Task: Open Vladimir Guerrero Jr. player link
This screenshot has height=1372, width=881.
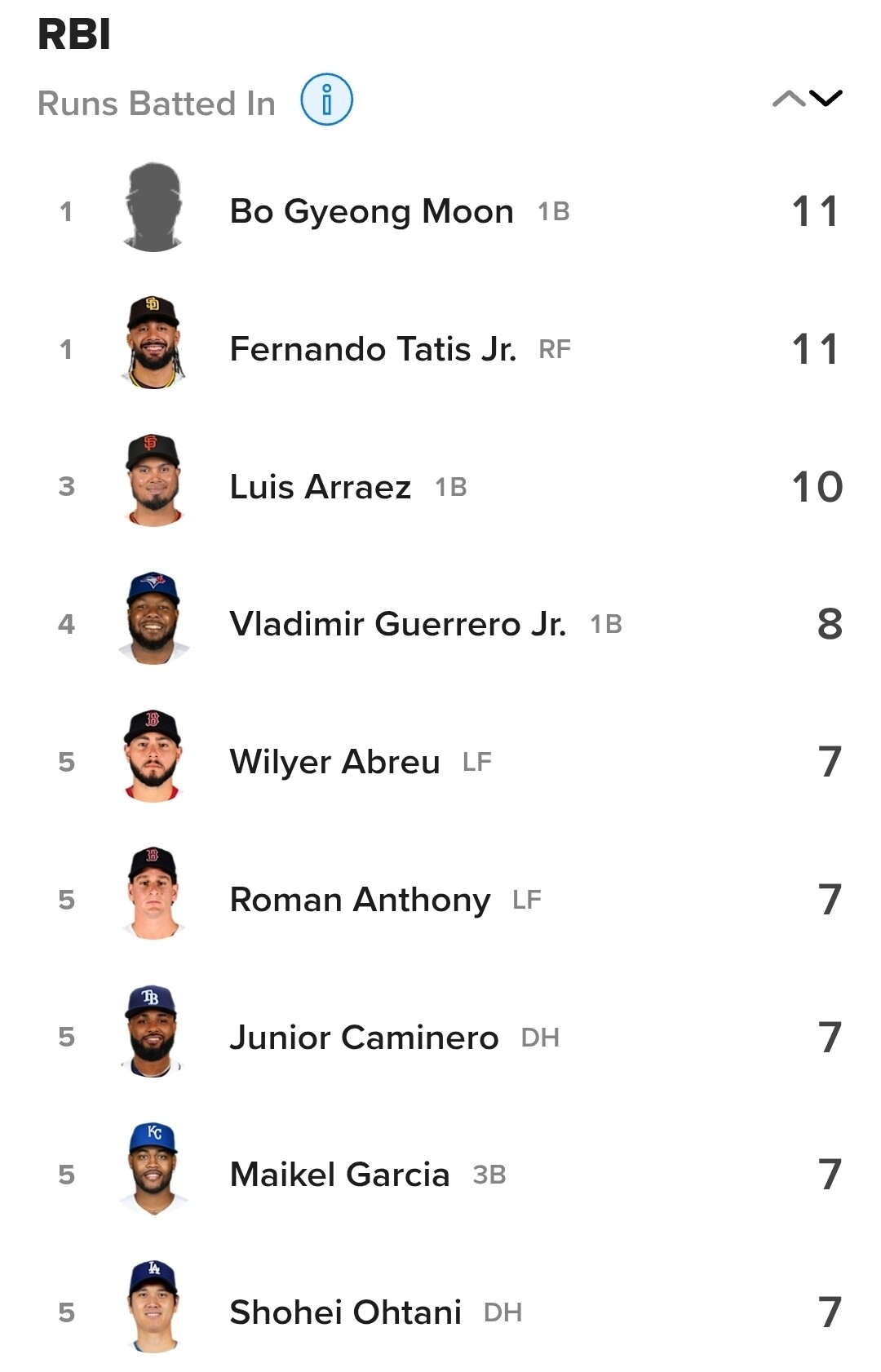Action: pyautogui.click(x=397, y=624)
